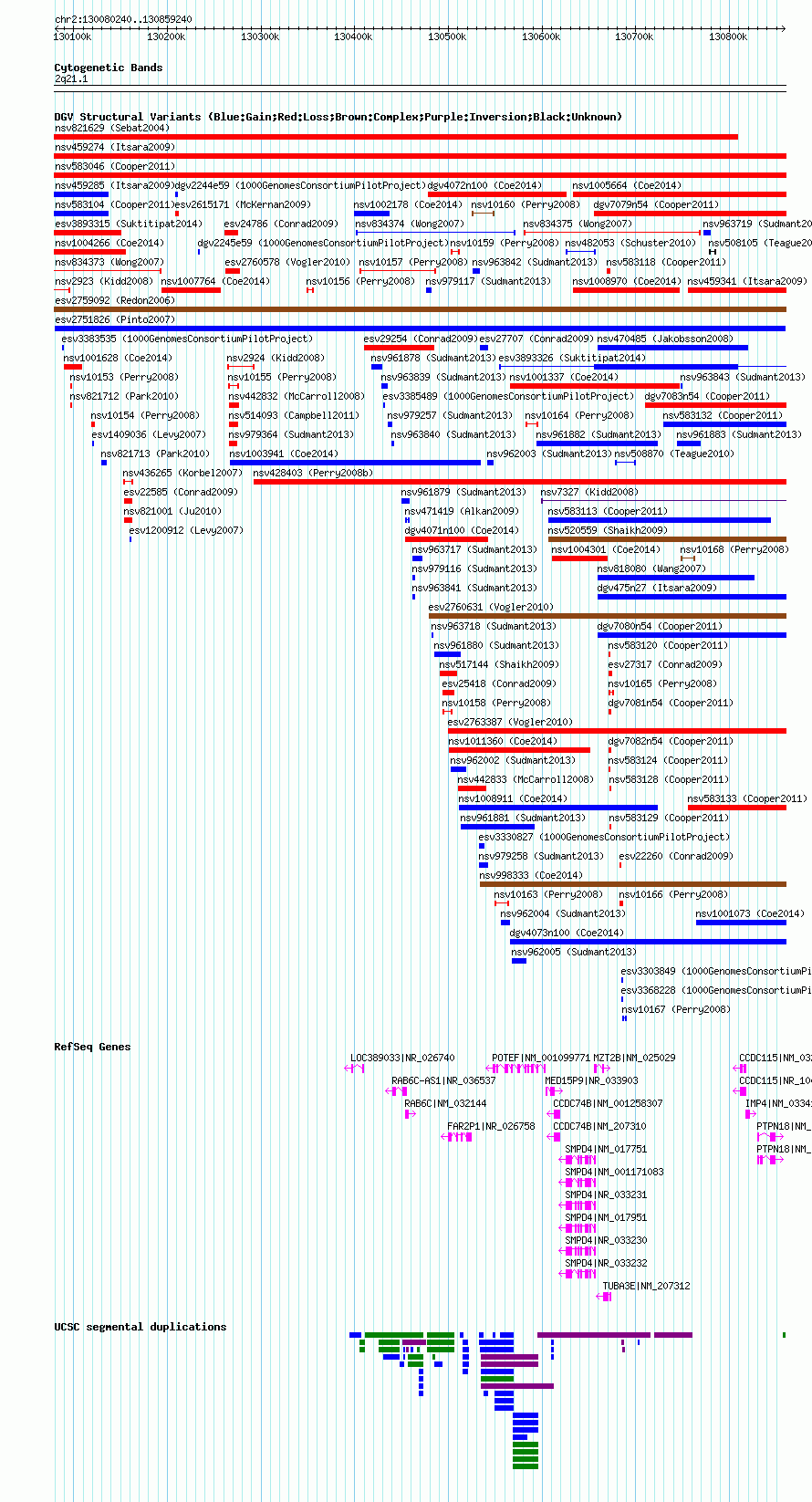Click nsv583133 (Cooper2011) label
This screenshot has width=812, height=1502.
point(747,798)
